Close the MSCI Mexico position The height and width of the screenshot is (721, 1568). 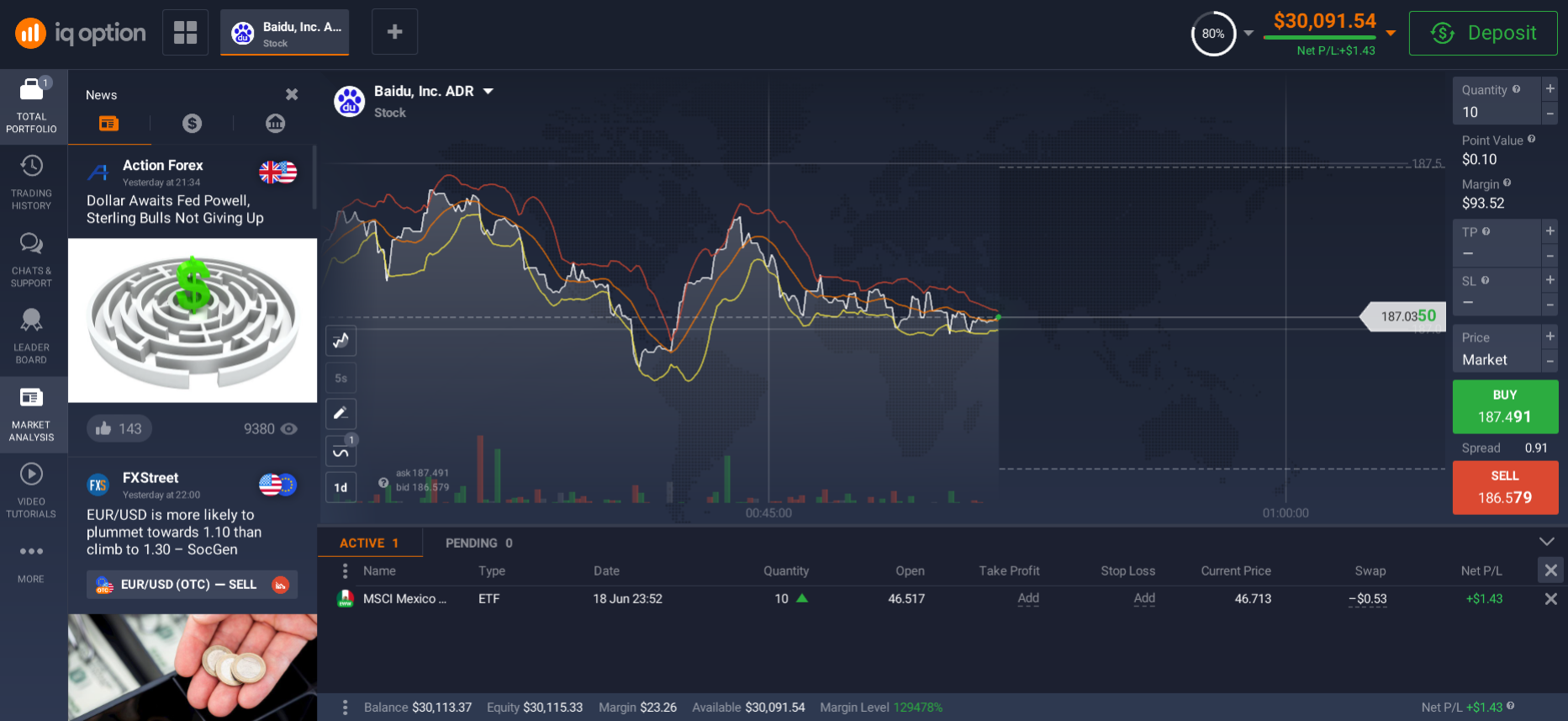(x=1550, y=599)
